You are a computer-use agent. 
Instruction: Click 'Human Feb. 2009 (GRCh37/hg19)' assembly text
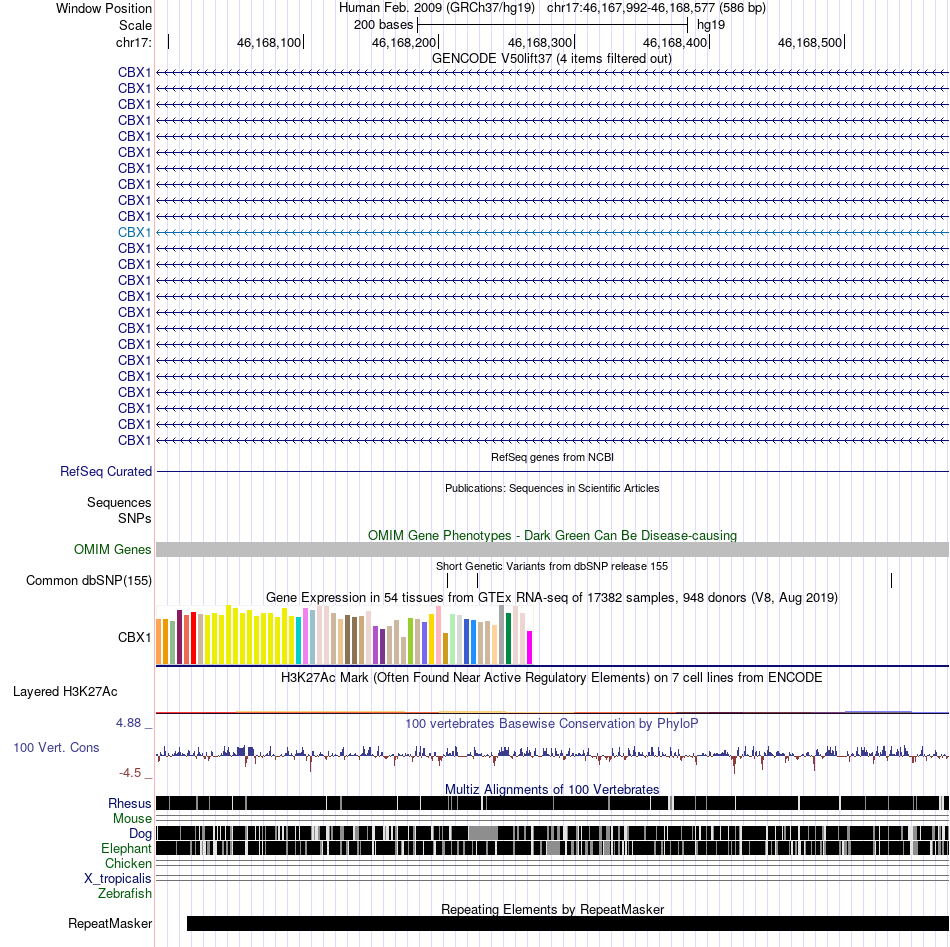pos(436,8)
